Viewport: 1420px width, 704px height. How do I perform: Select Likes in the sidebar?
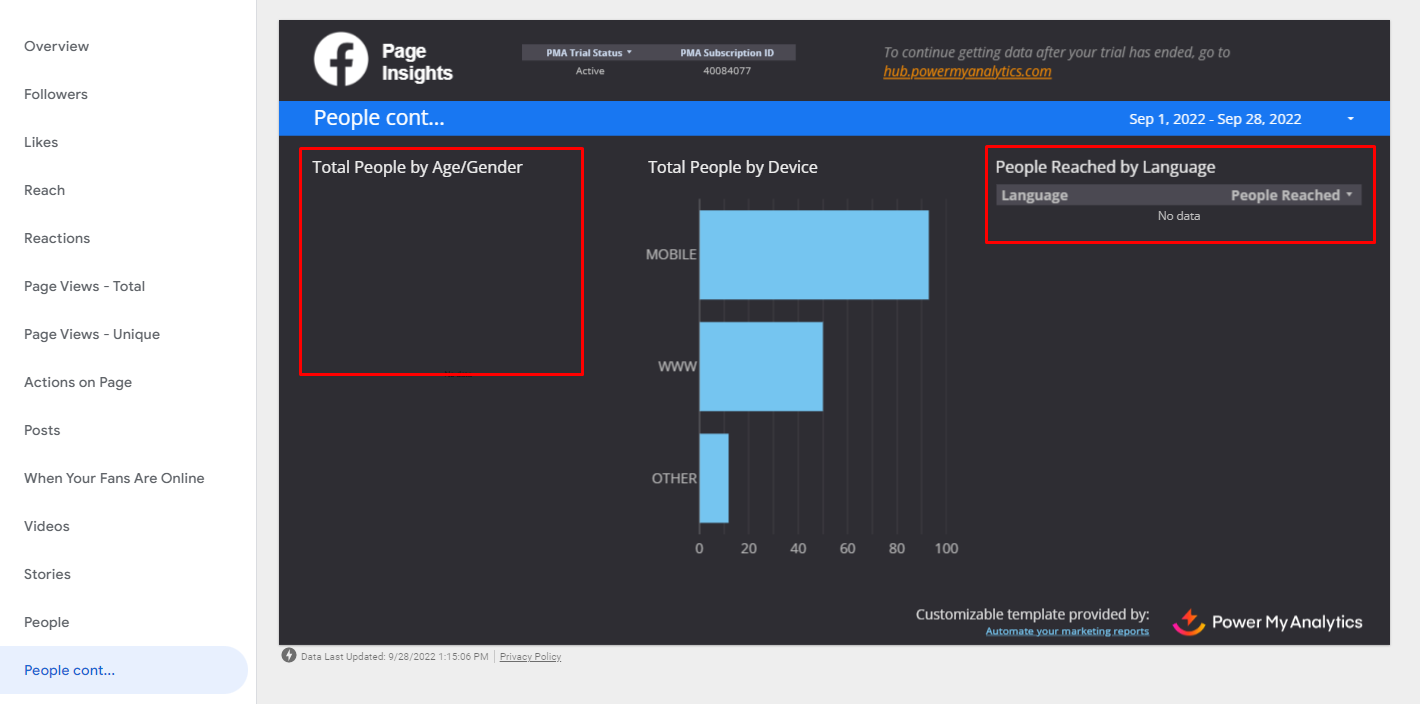tap(41, 142)
